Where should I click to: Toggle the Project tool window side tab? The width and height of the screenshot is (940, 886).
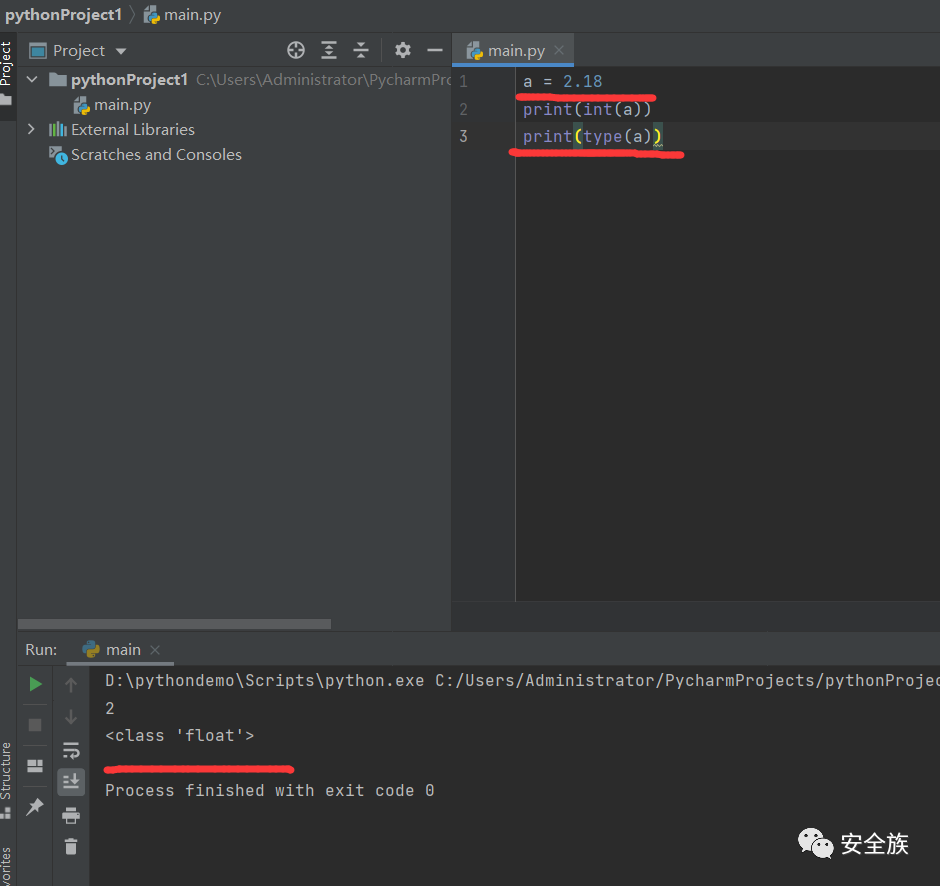pos(7,73)
